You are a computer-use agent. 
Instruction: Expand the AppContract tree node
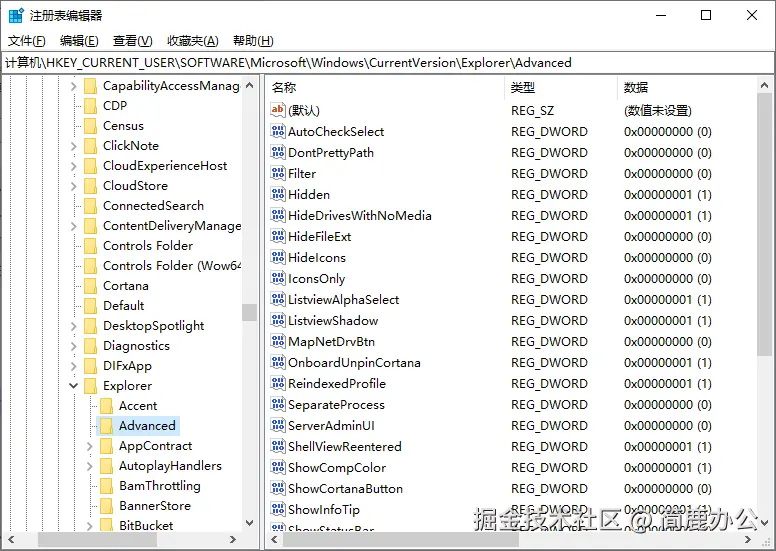[90, 446]
